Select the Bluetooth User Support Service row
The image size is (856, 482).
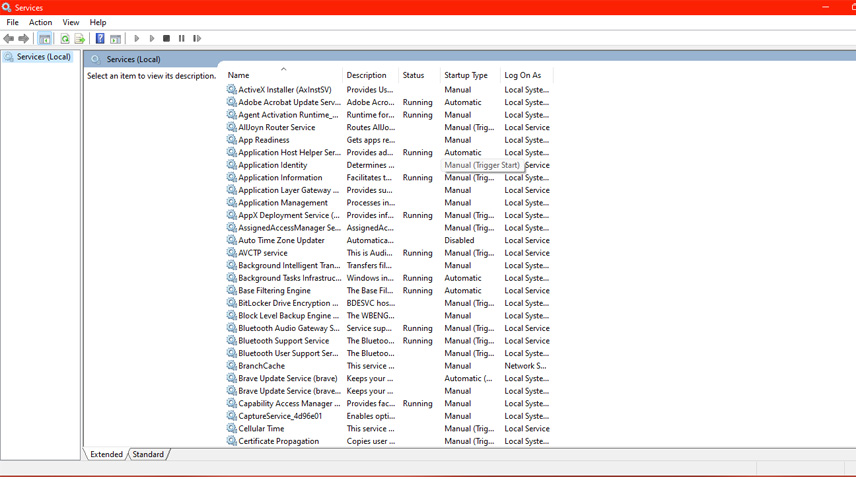(x=388, y=353)
